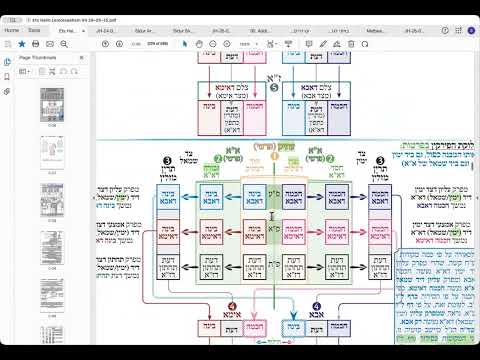
Task: Open the help question mark icon
Action: (x=445, y=30)
